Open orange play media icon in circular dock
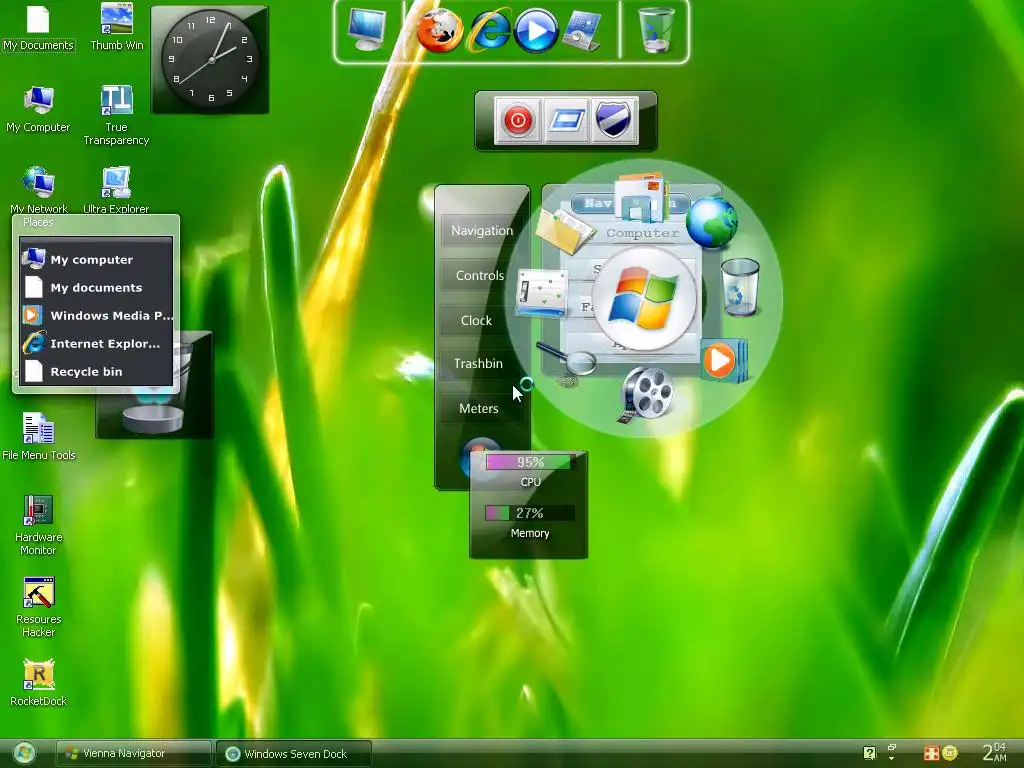 (x=723, y=360)
